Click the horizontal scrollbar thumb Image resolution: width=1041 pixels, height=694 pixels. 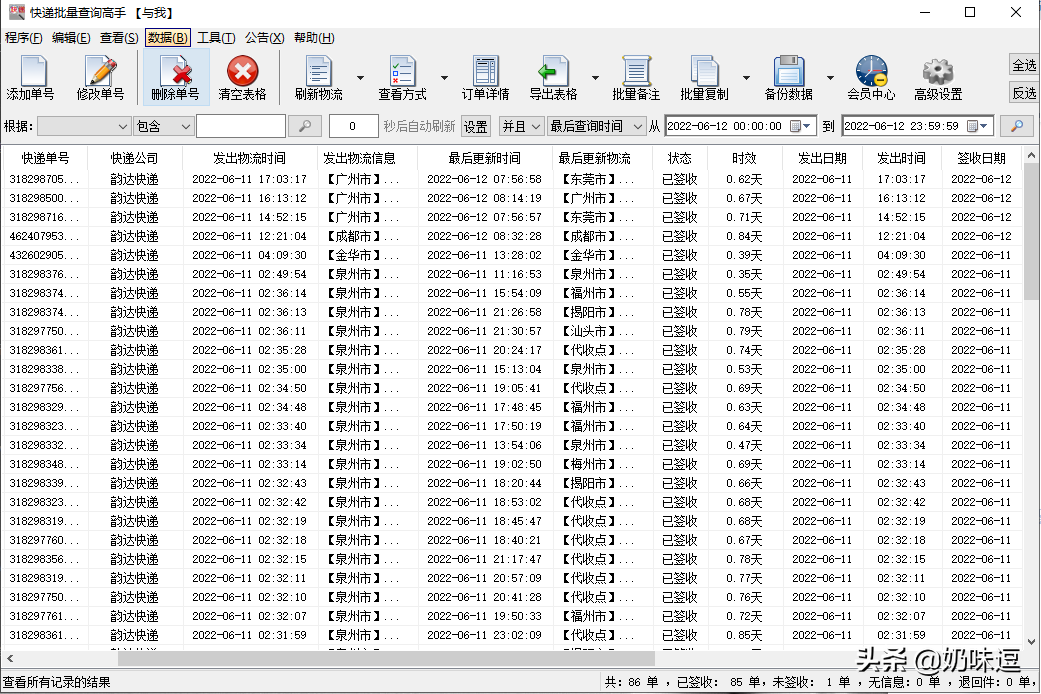pyautogui.click(x=386, y=658)
